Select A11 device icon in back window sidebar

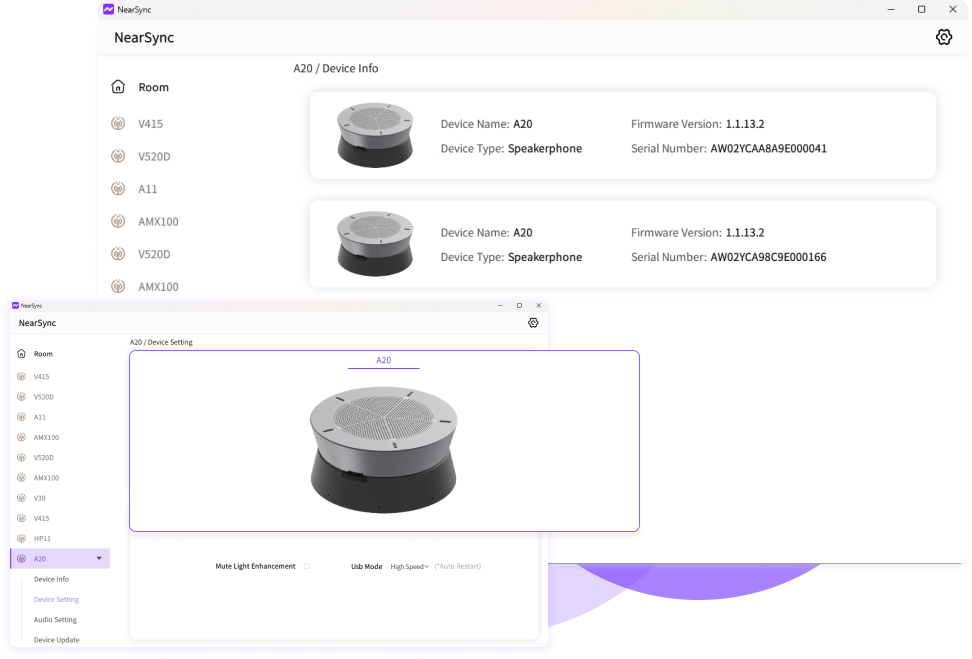pyautogui.click(x=118, y=188)
